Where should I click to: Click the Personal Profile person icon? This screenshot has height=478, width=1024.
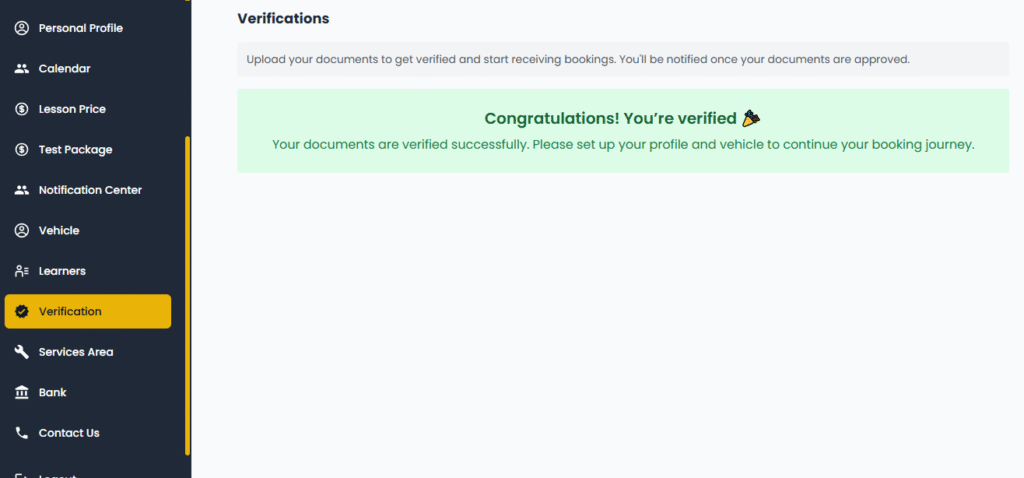coord(22,28)
